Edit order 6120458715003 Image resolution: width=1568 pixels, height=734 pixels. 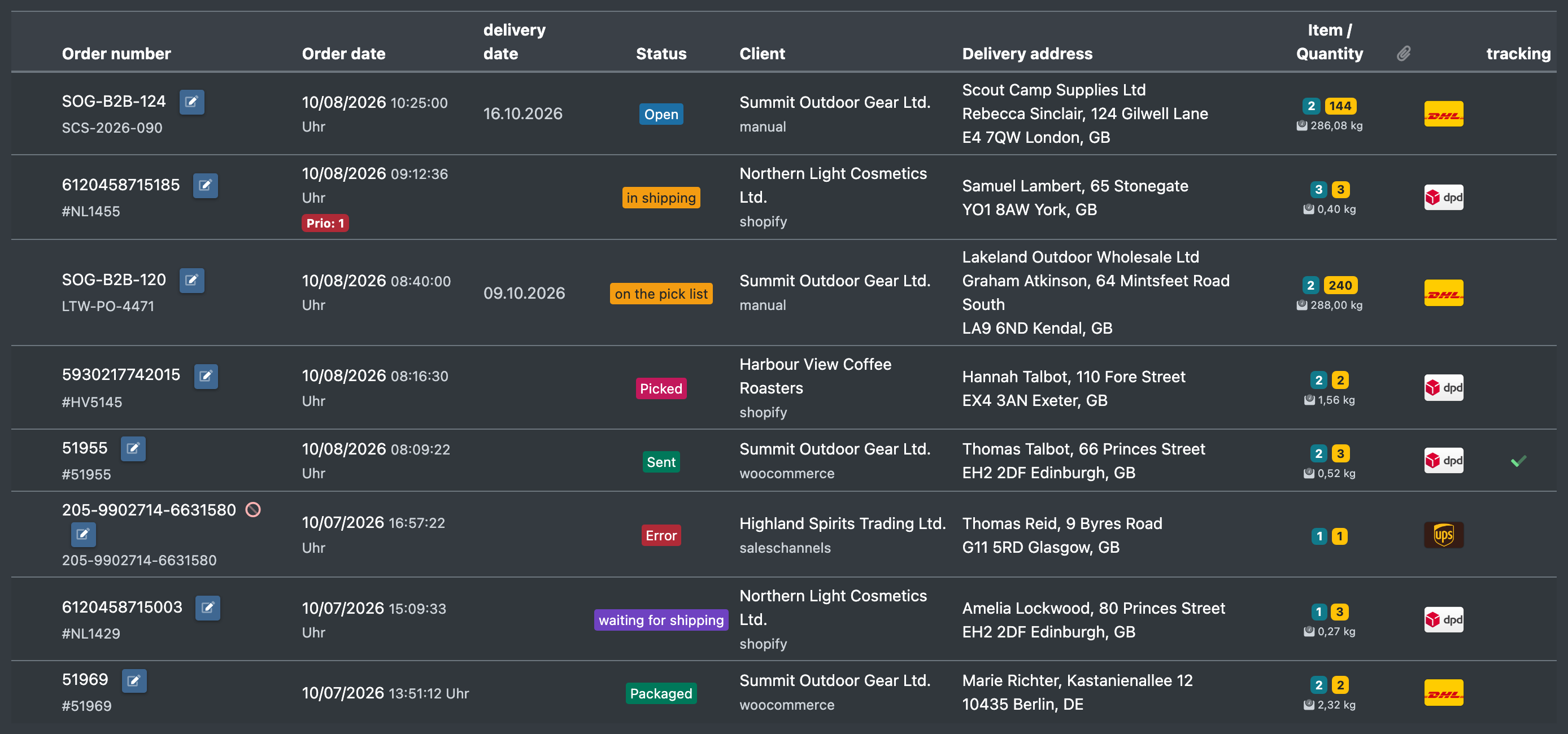[207, 608]
